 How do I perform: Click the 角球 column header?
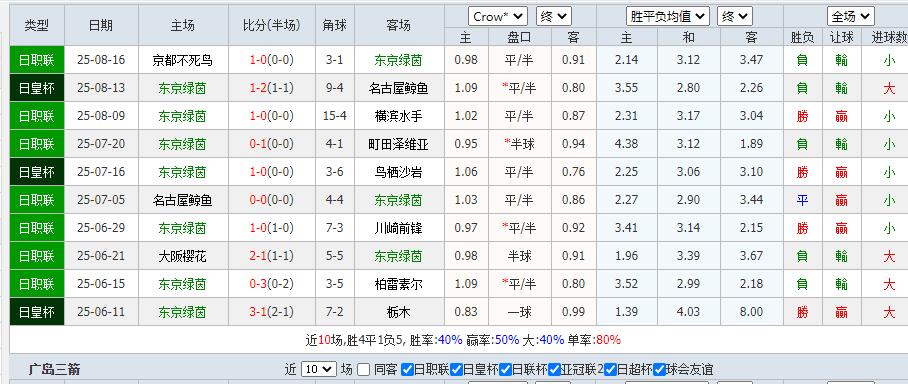click(x=335, y=25)
